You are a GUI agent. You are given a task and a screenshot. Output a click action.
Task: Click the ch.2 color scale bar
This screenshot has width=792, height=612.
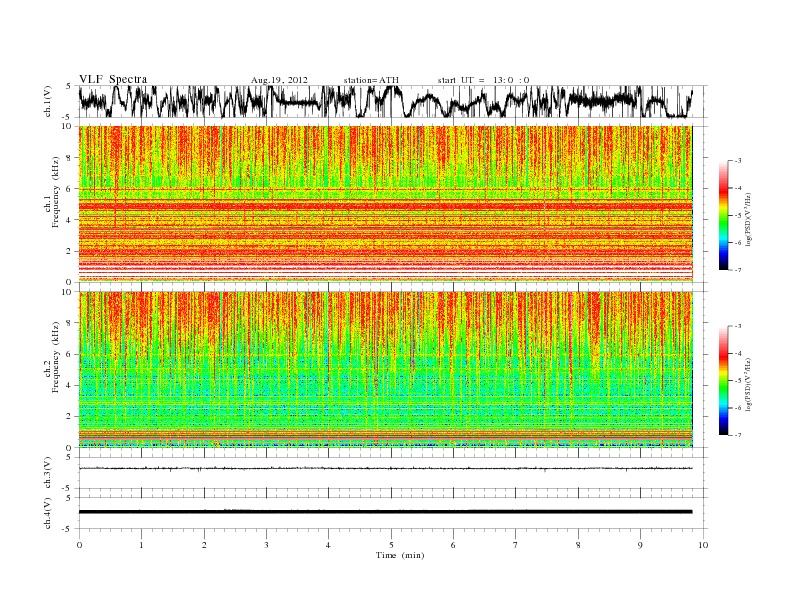click(x=723, y=380)
